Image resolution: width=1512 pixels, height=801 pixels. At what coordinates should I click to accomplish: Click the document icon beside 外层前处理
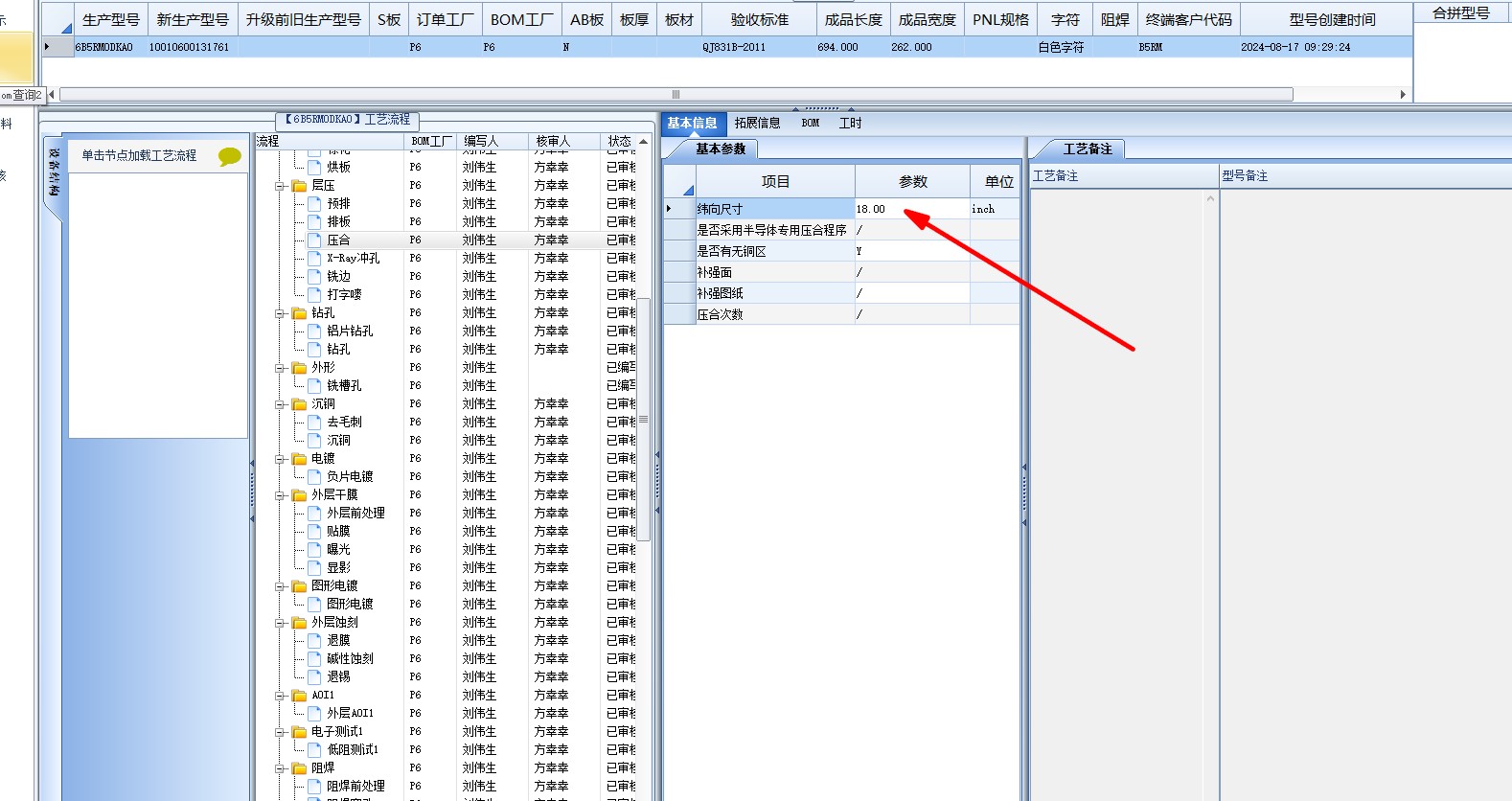tap(314, 514)
